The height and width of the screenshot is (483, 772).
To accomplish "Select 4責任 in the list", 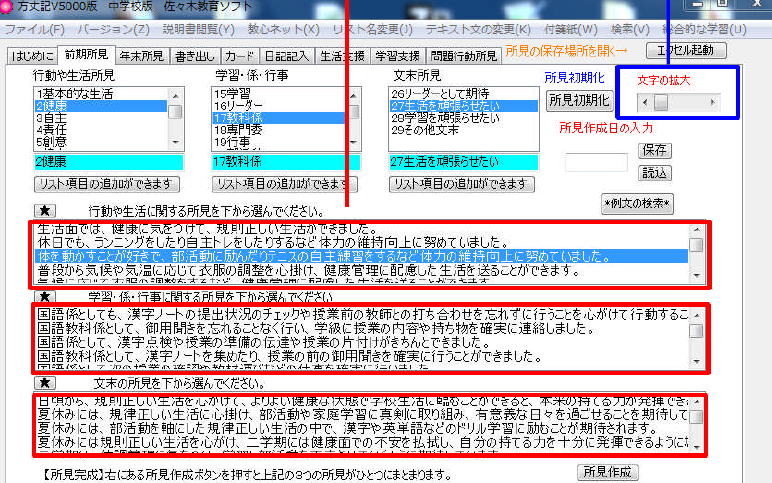I will click(x=100, y=130).
